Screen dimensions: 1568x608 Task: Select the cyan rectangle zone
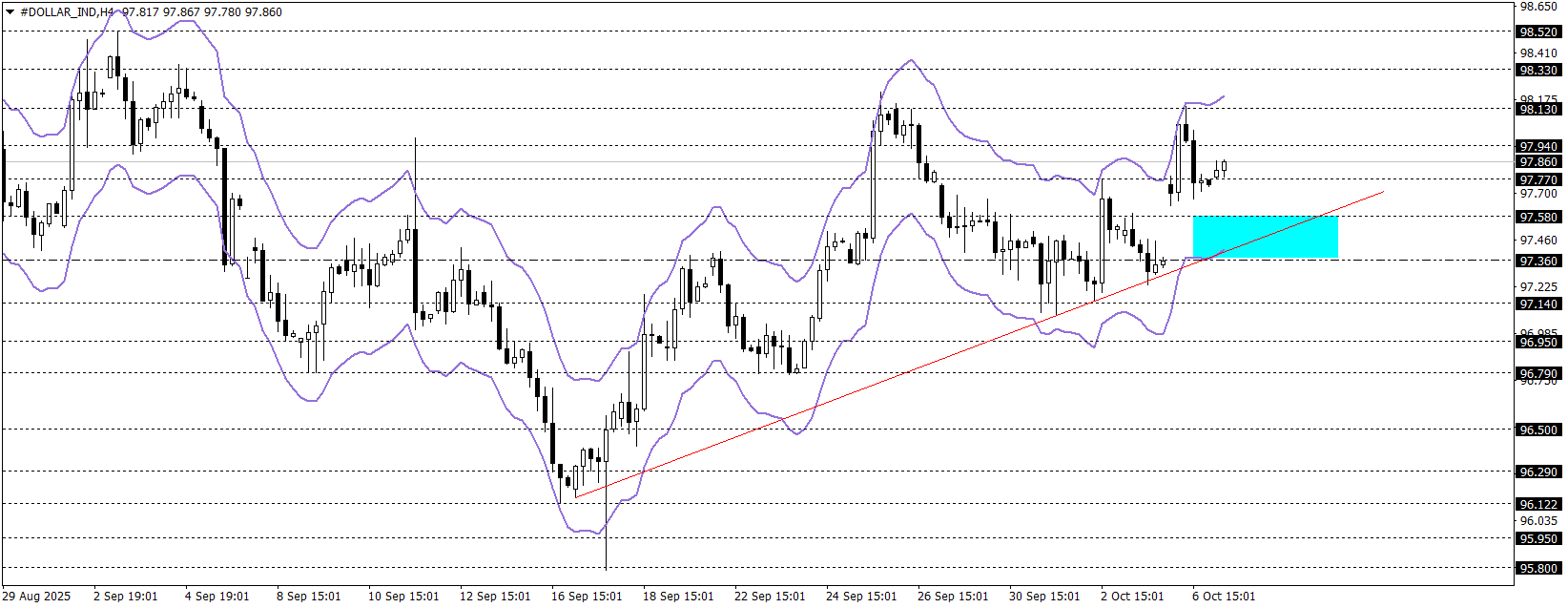click(1265, 237)
